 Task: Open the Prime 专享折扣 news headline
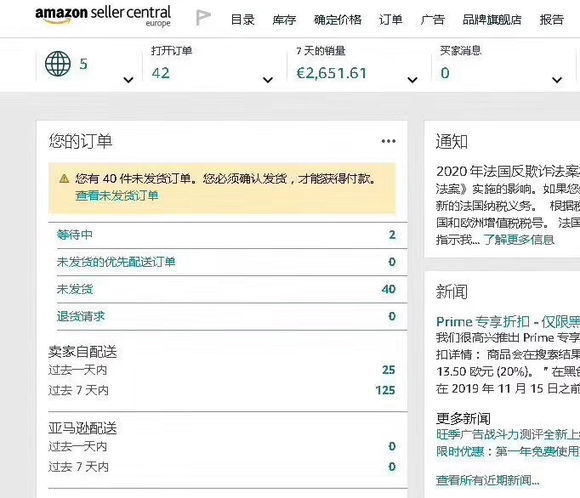click(508, 322)
